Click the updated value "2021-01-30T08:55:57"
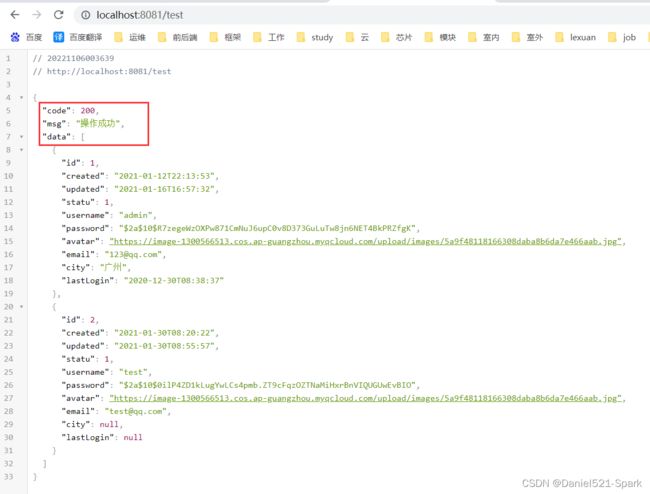 pos(165,346)
